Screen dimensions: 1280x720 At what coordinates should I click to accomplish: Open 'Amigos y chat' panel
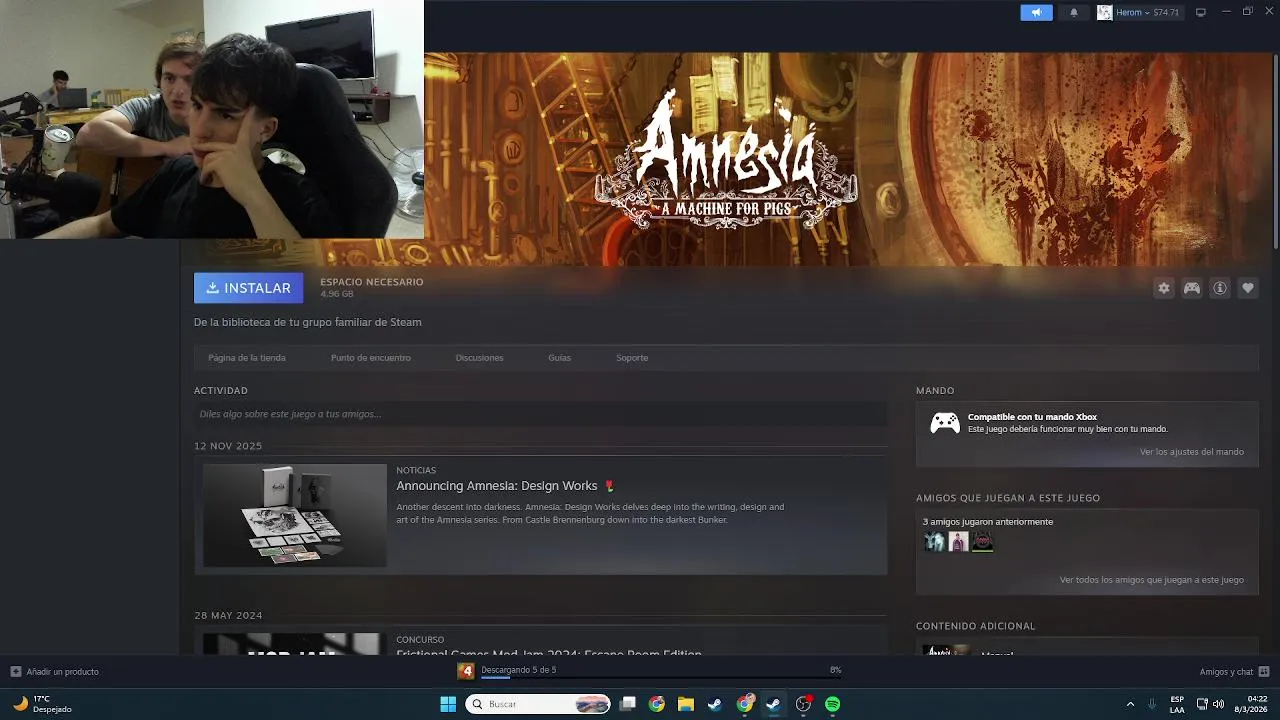click(x=1235, y=672)
